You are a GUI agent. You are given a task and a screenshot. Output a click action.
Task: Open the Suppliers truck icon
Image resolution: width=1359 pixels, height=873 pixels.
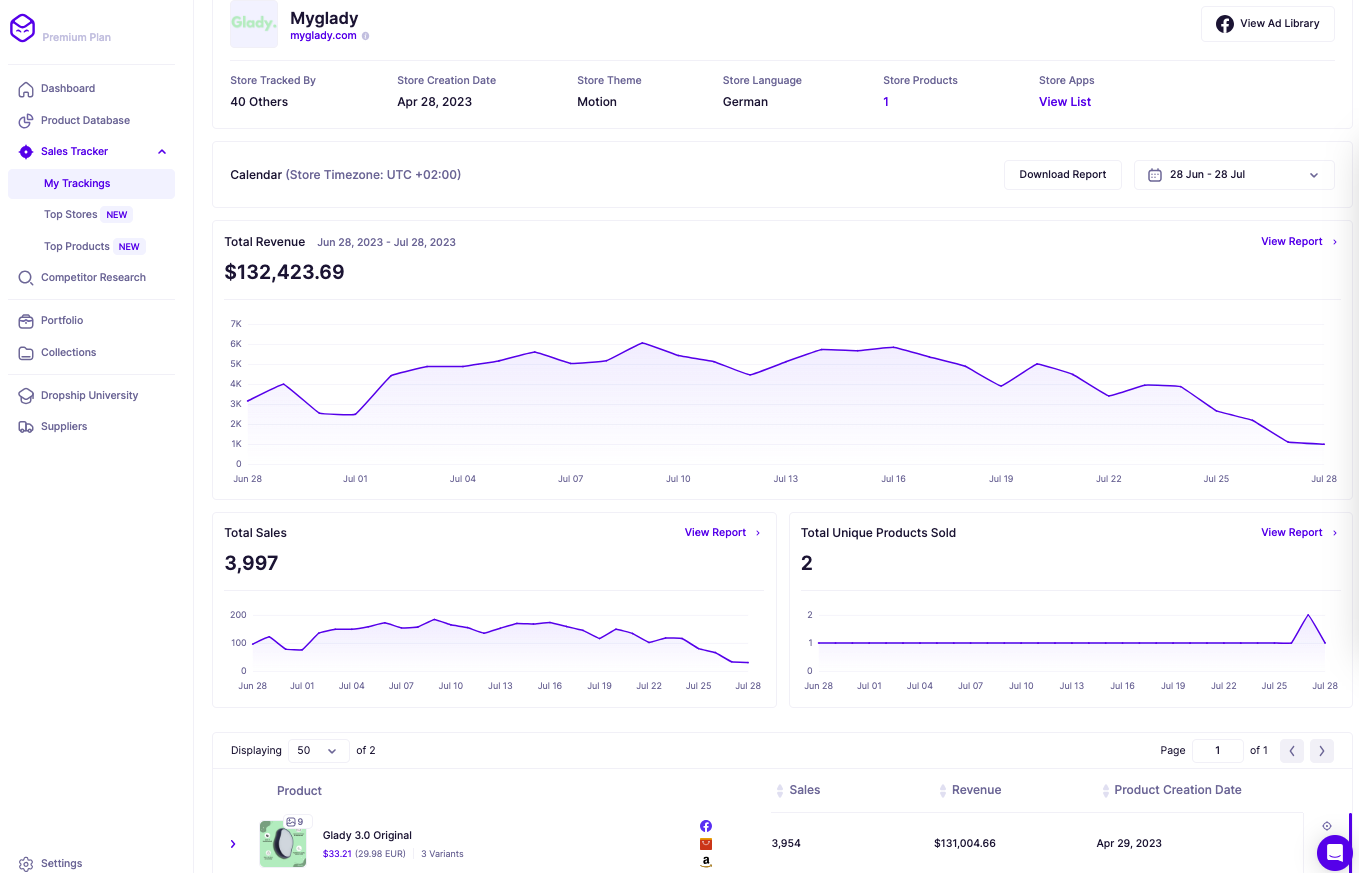(26, 426)
